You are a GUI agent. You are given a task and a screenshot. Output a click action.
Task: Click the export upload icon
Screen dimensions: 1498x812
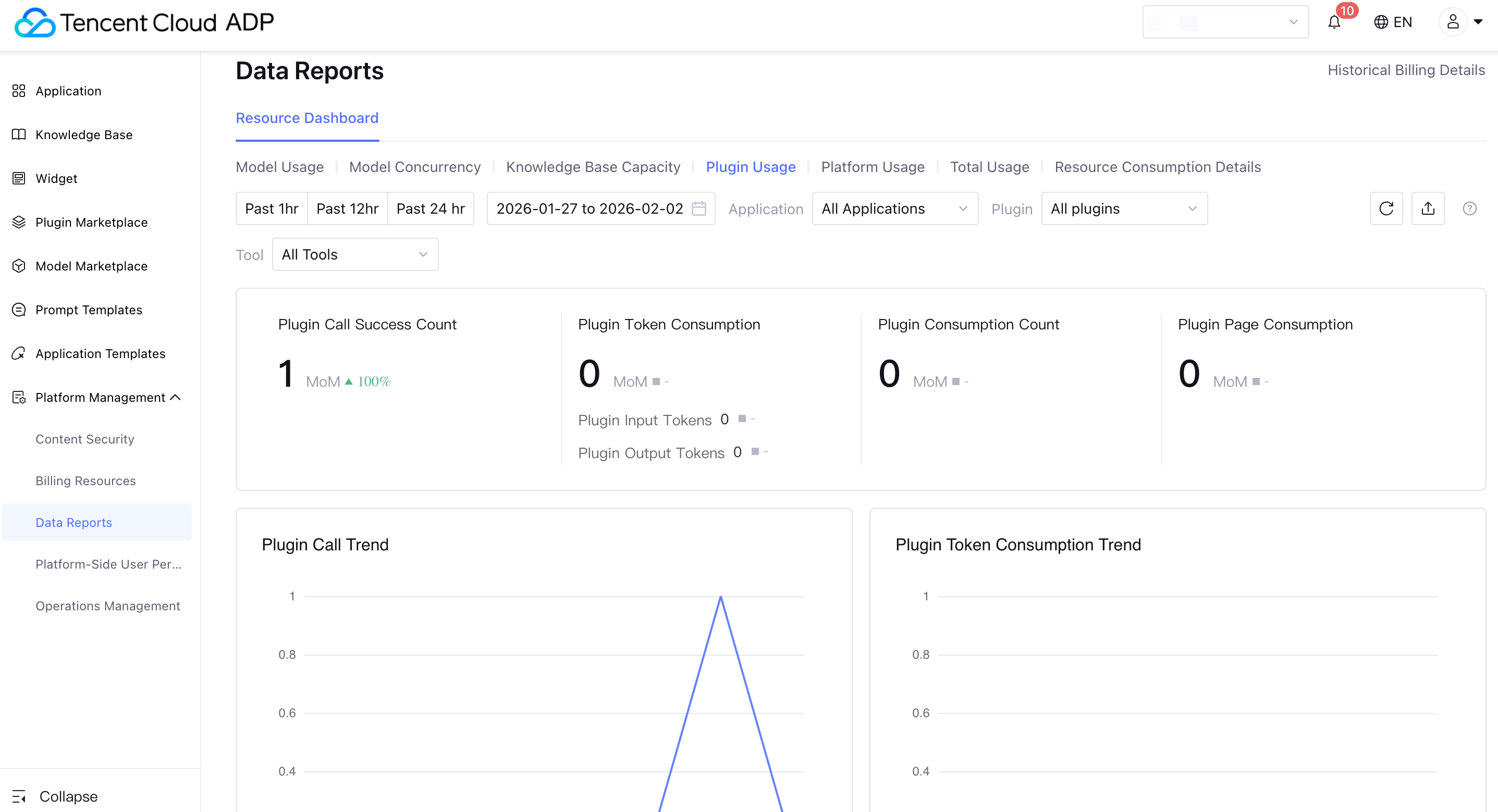coord(1428,208)
